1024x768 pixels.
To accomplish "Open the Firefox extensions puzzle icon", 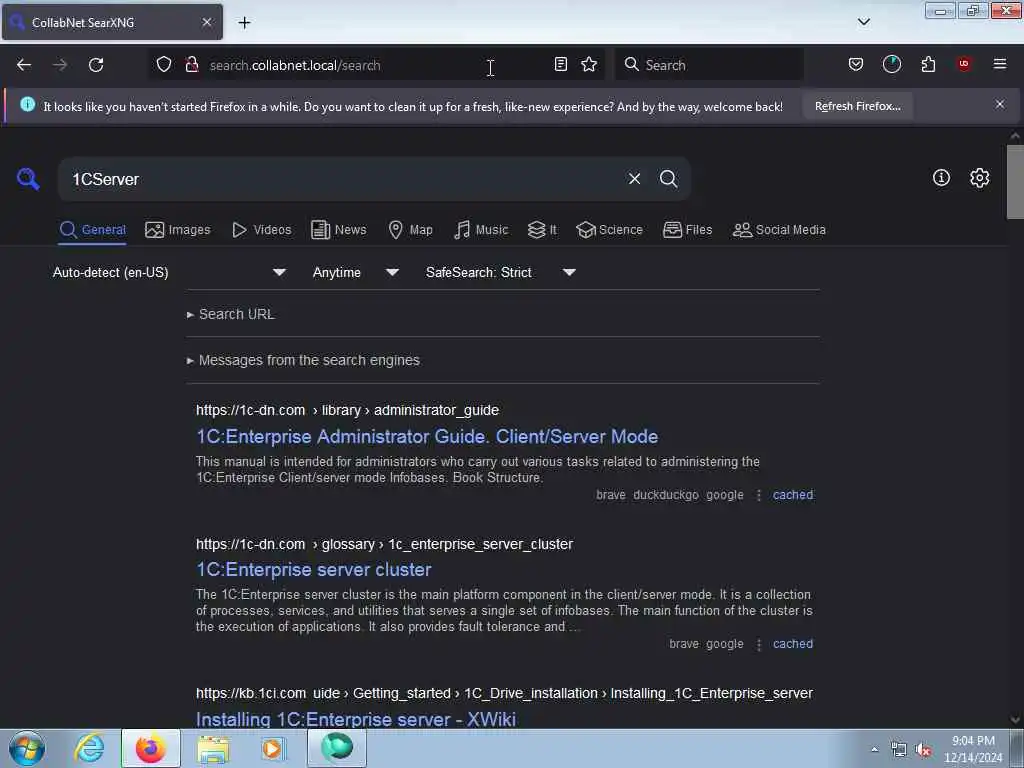I will (x=928, y=64).
